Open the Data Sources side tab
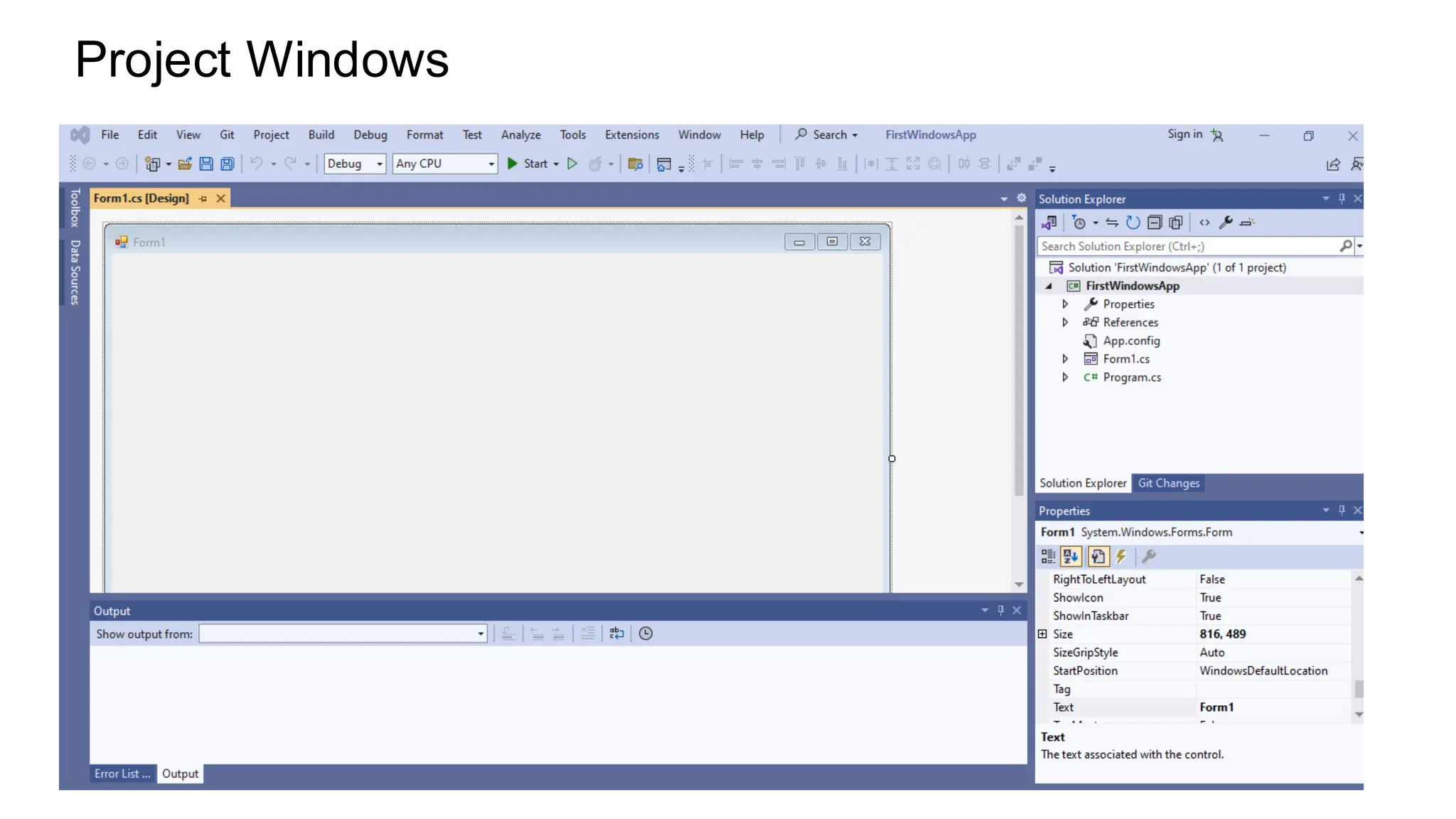The height and width of the screenshot is (819, 1456). [x=75, y=272]
